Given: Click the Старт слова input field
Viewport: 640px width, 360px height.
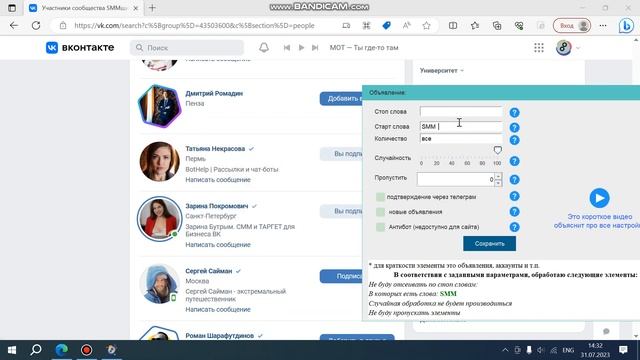Looking at the screenshot, I should click(x=461, y=127).
